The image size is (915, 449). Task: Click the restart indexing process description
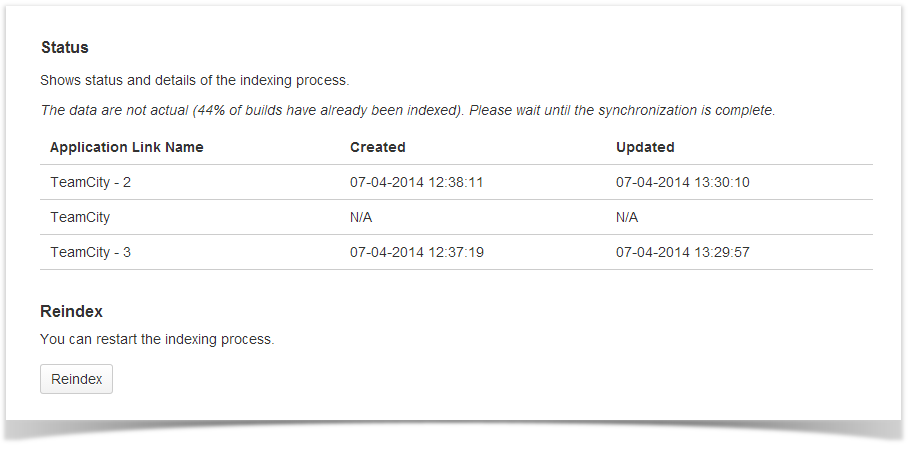point(157,339)
